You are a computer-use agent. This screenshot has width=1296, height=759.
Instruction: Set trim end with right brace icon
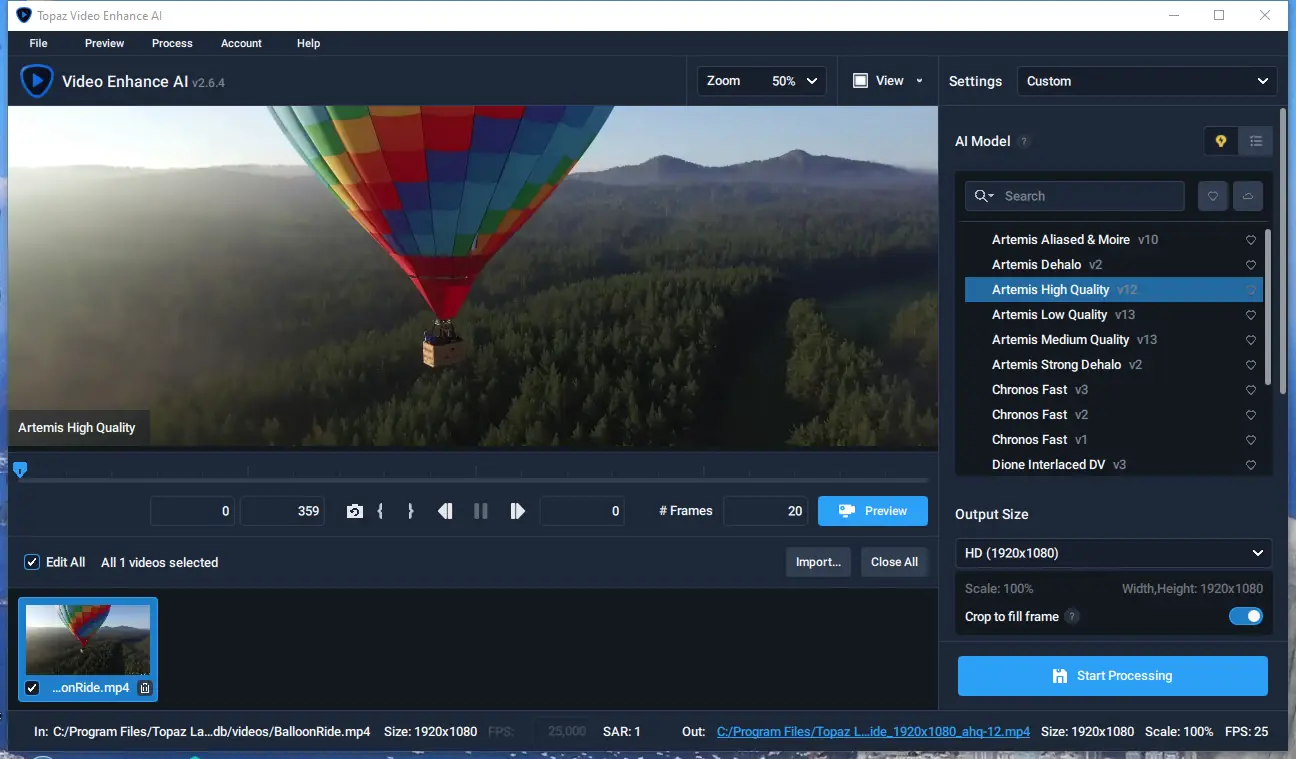pos(410,511)
